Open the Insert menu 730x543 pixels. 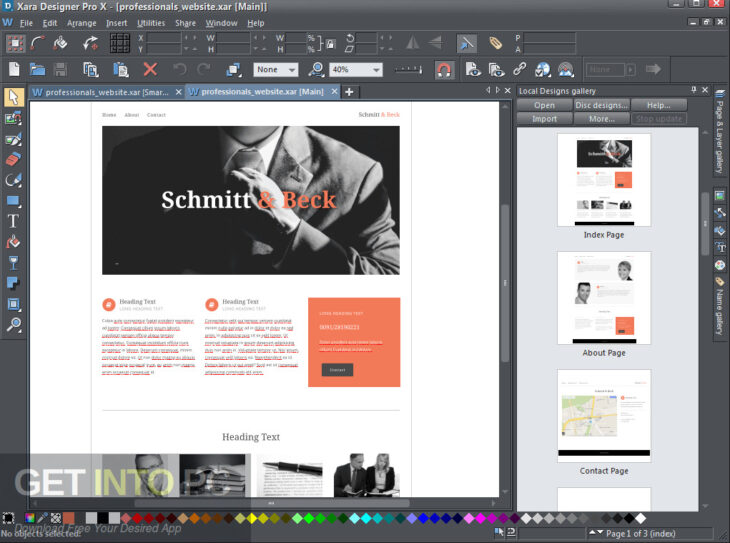pyautogui.click(x=116, y=23)
